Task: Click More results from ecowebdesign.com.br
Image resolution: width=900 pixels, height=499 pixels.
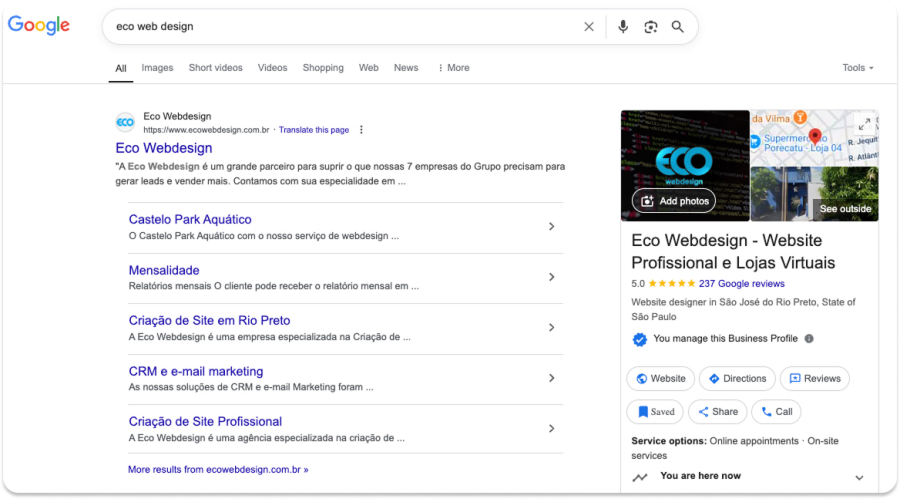Action: [218, 470]
